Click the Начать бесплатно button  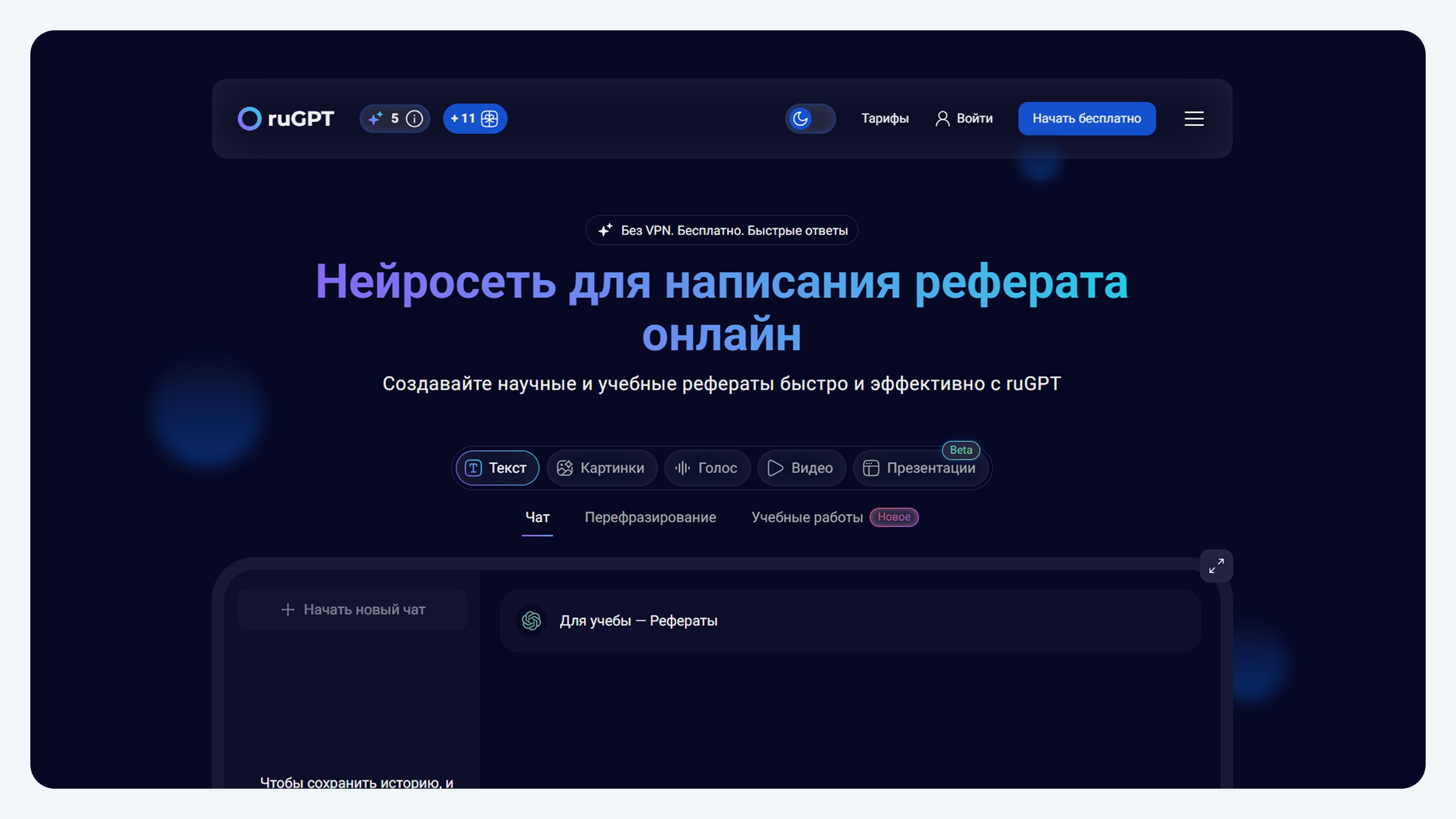click(x=1086, y=119)
